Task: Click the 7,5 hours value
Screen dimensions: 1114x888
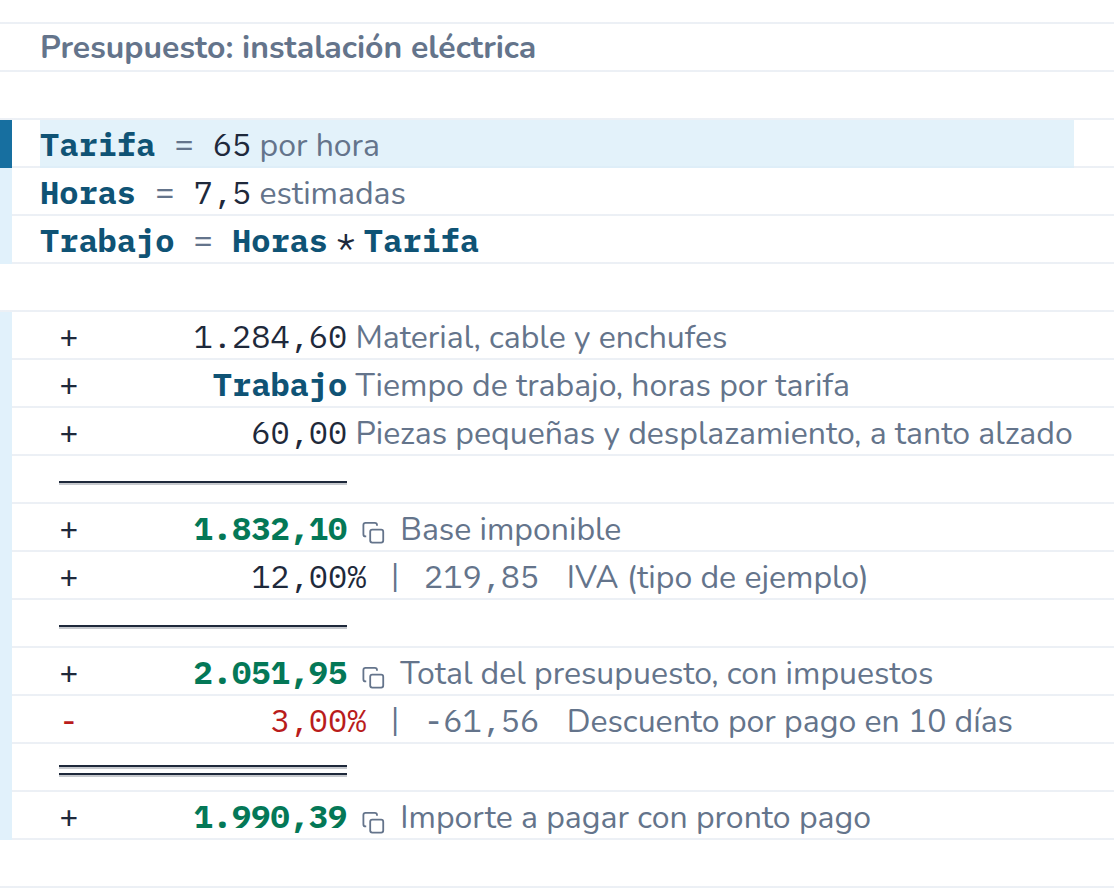Action: point(222,193)
